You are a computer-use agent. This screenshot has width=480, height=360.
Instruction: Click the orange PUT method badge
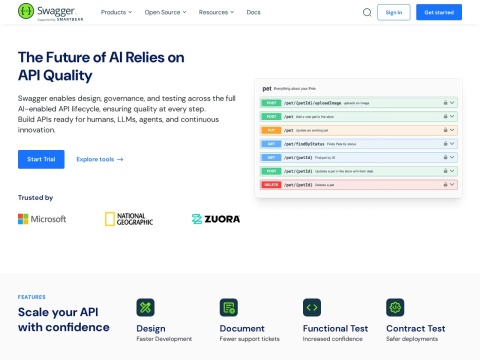(x=271, y=130)
